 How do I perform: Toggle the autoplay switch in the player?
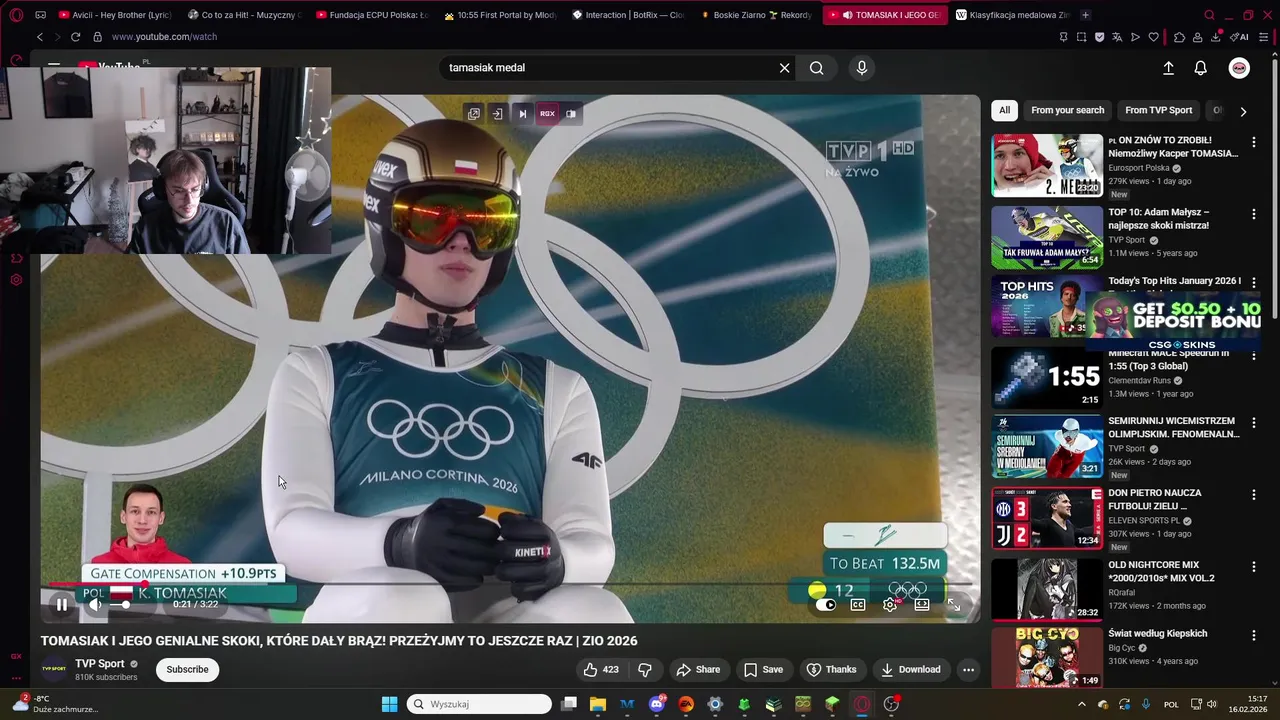826,604
